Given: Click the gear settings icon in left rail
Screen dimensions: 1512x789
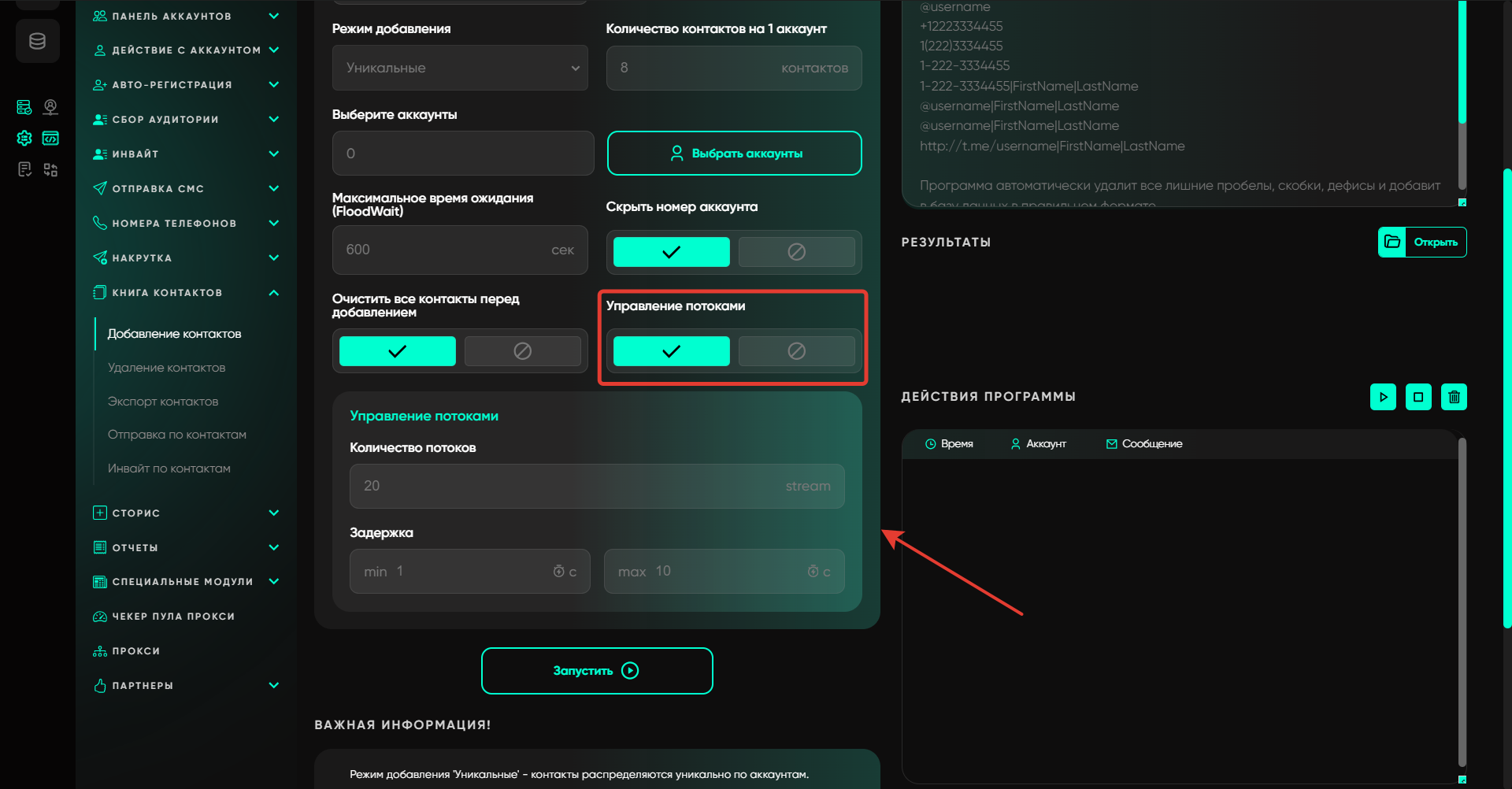Looking at the screenshot, I should [x=24, y=139].
